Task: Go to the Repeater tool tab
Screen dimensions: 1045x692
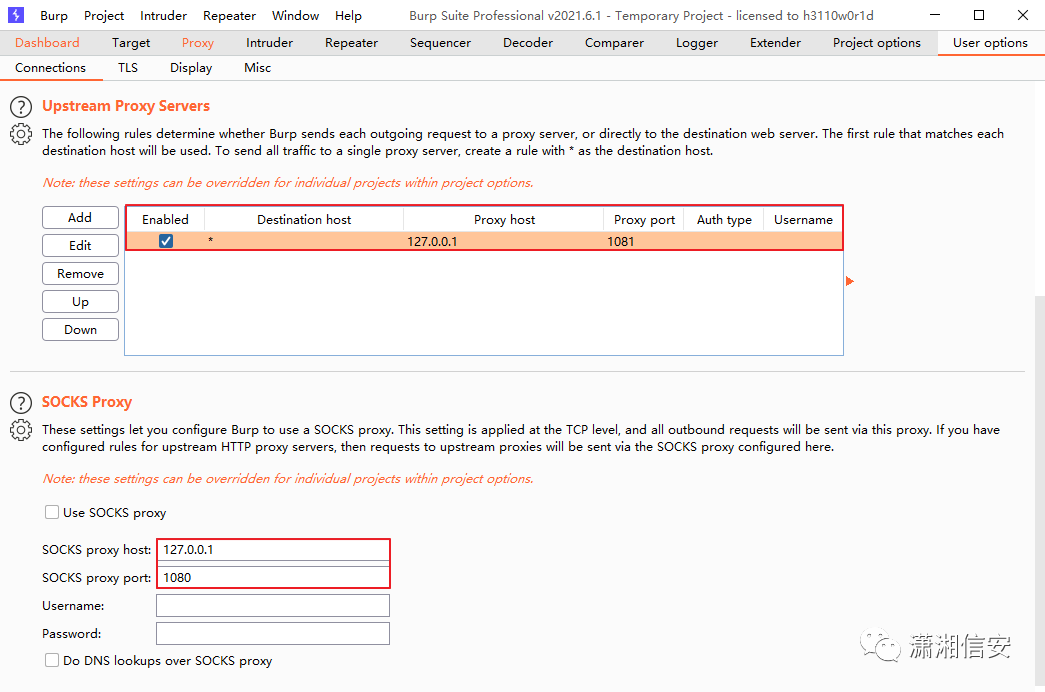Action: (351, 43)
